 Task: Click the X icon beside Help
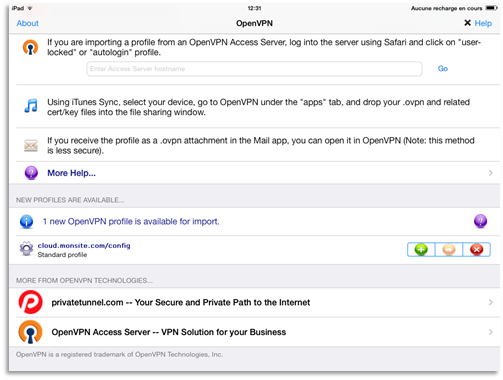tap(467, 23)
